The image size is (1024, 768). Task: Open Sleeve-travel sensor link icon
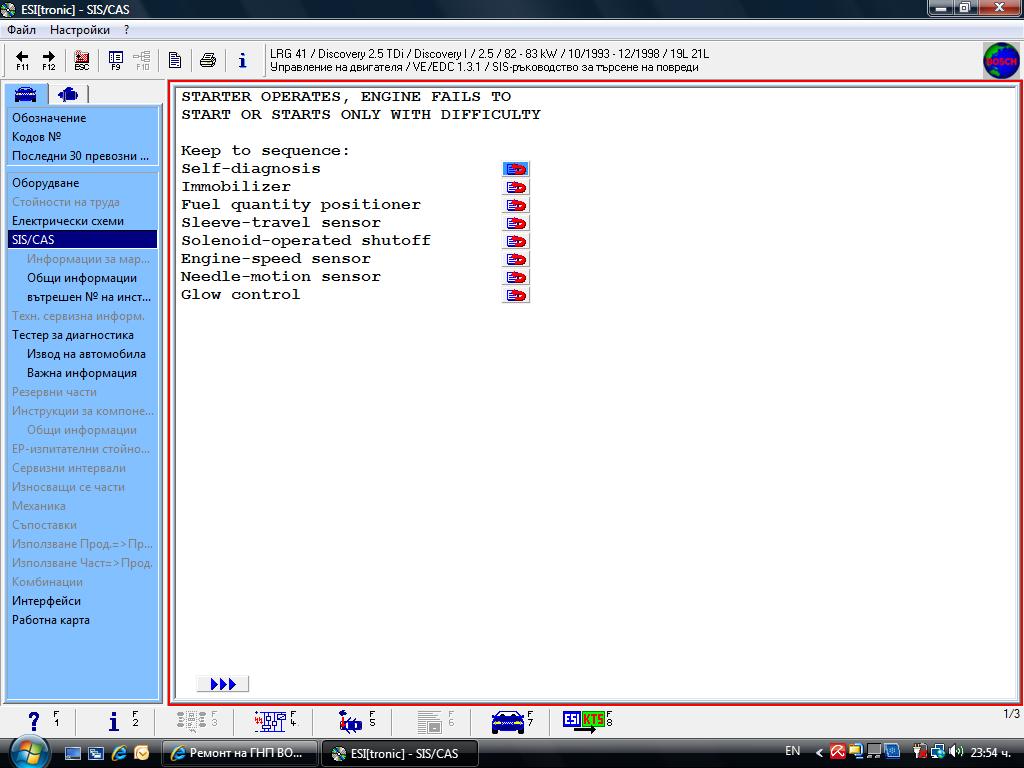point(516,223)
